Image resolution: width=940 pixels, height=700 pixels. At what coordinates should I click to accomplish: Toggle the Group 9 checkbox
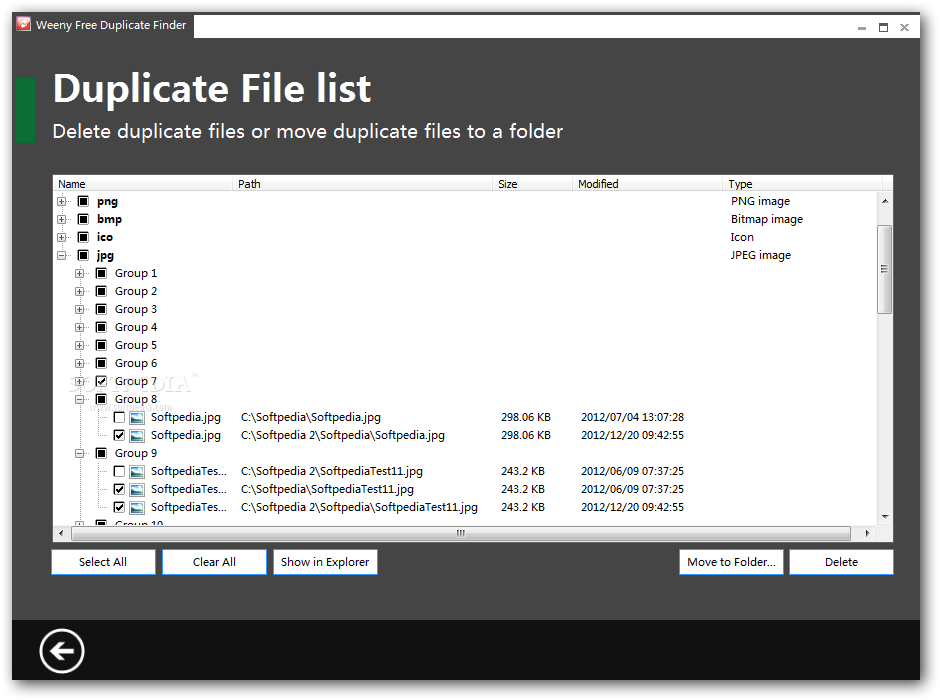tap(101, 453)
